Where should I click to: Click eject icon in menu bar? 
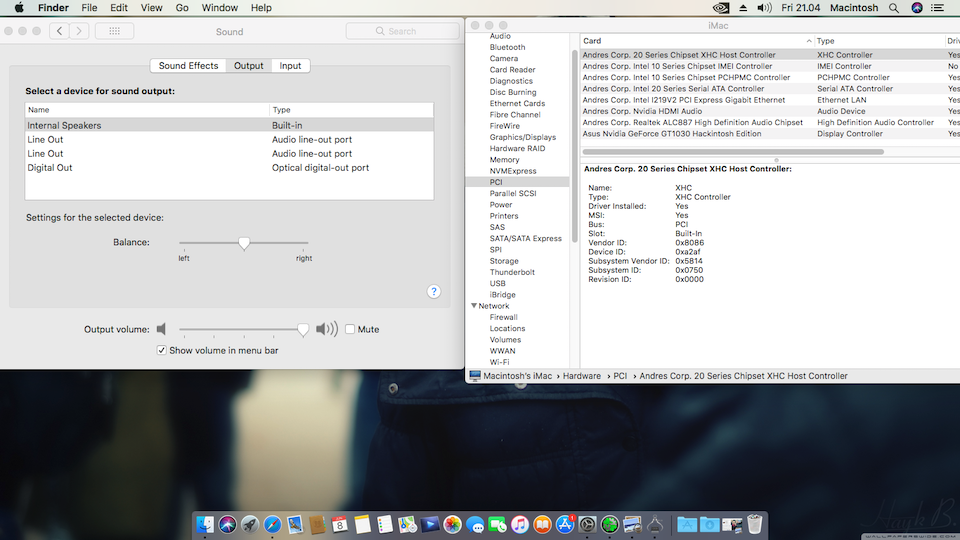743,8
